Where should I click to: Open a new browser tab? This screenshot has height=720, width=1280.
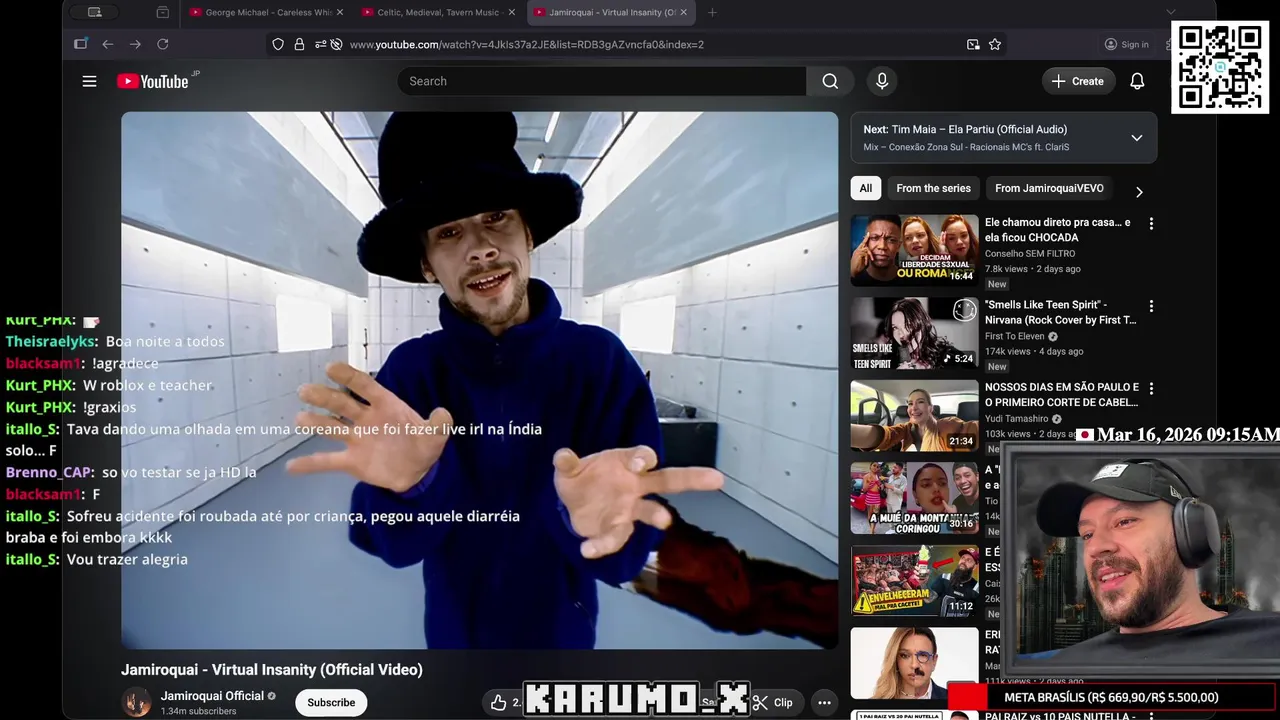[x=712, y=12]
